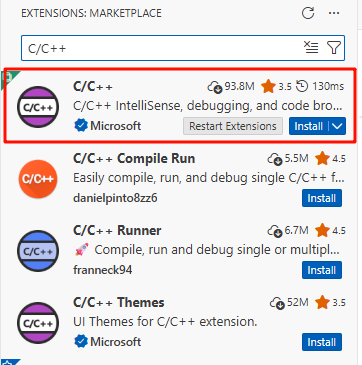Open the C/C++ Compile Run title
Image resolution: width=362 pixels, height=365 pixels.
pyautogui.click(x=134, y=159)
